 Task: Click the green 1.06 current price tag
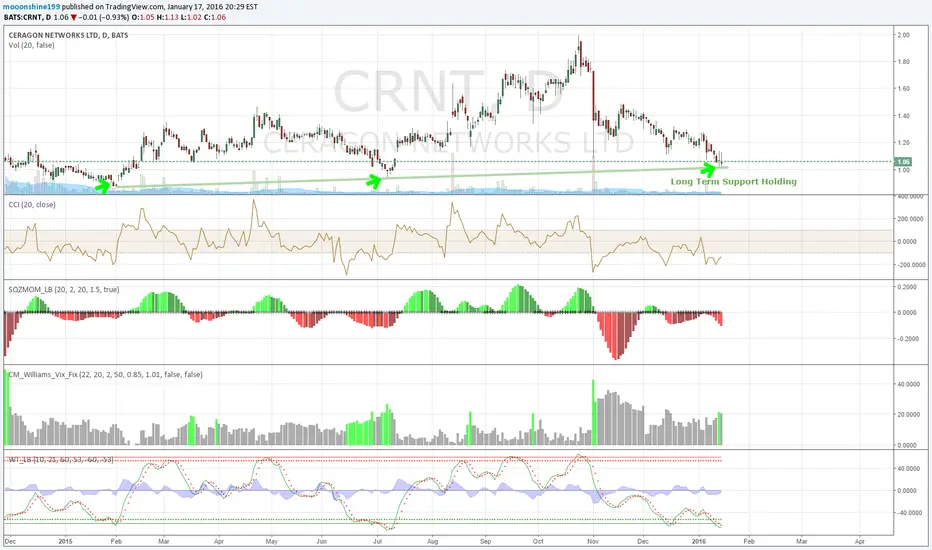[x=903, y=162]
